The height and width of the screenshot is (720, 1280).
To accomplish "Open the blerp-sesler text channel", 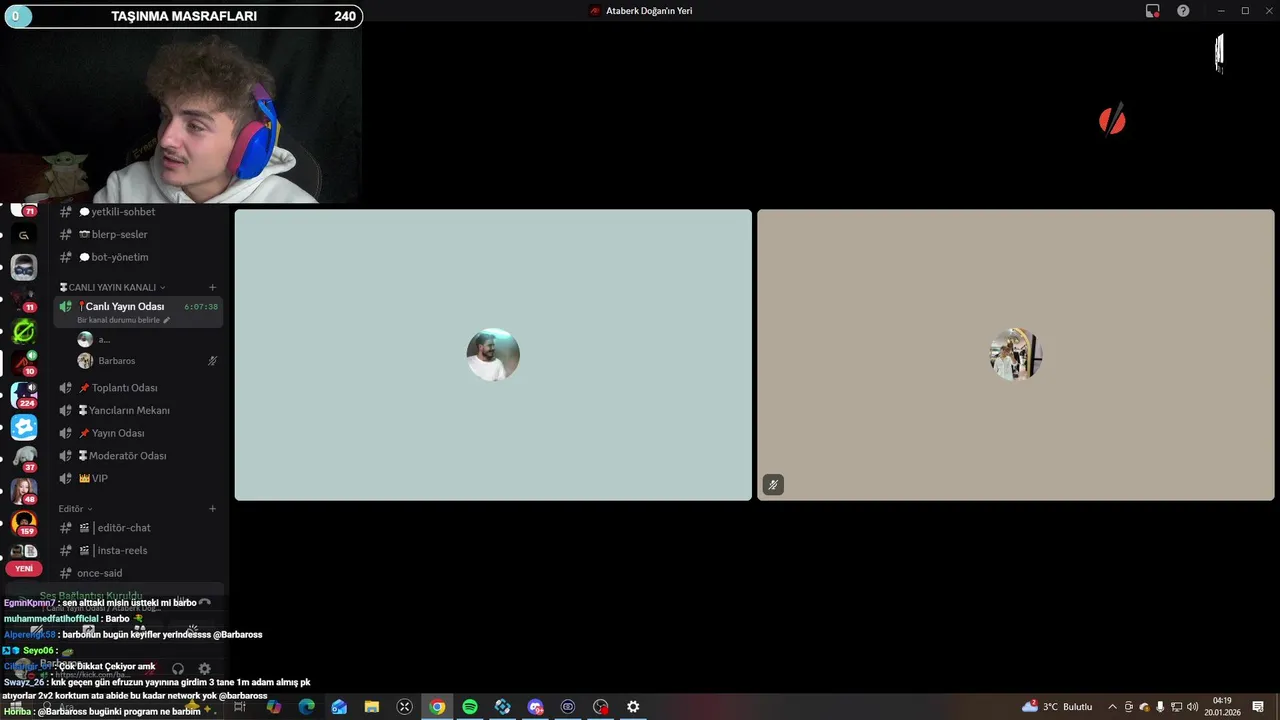I will (x=140, y=234).
